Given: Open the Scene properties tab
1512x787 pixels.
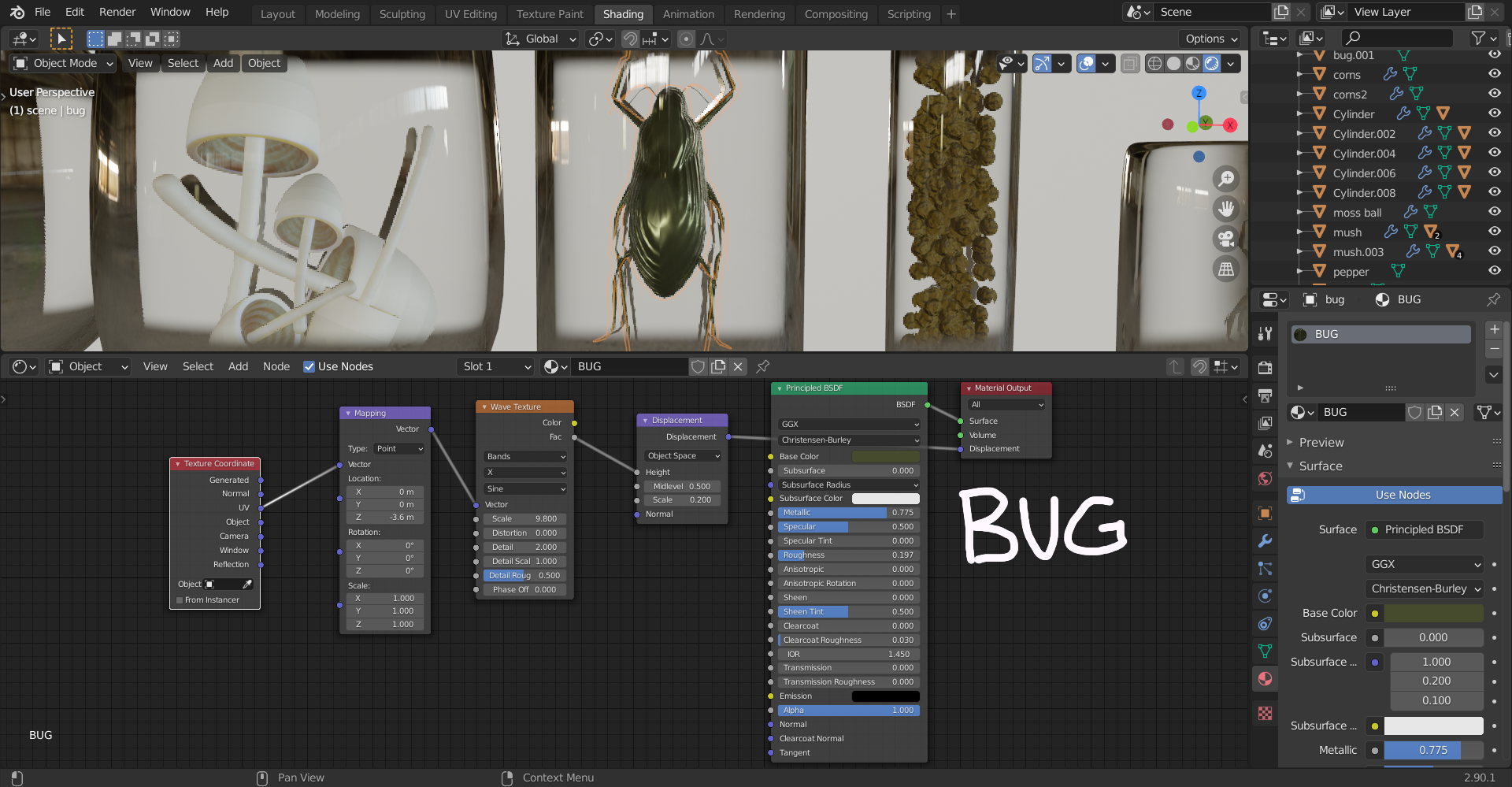Looking at the screenshot, I should [x=1265, y=451].
